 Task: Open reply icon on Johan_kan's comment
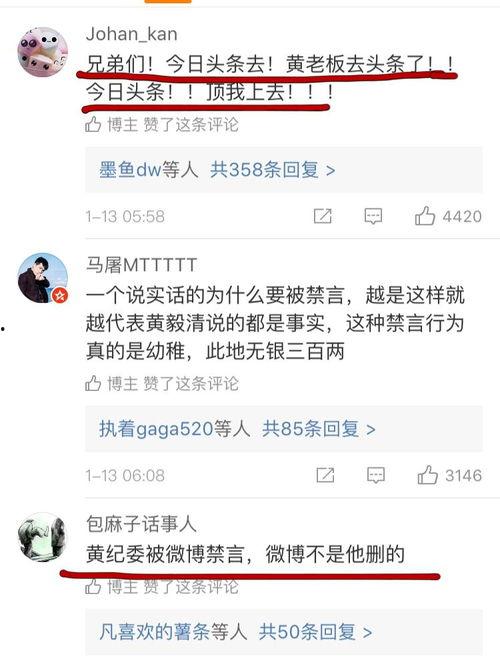(373, 216)
